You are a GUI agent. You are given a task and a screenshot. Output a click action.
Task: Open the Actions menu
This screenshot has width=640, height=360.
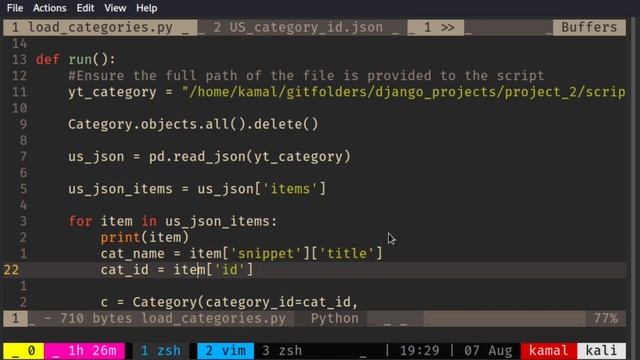point(49,8)
